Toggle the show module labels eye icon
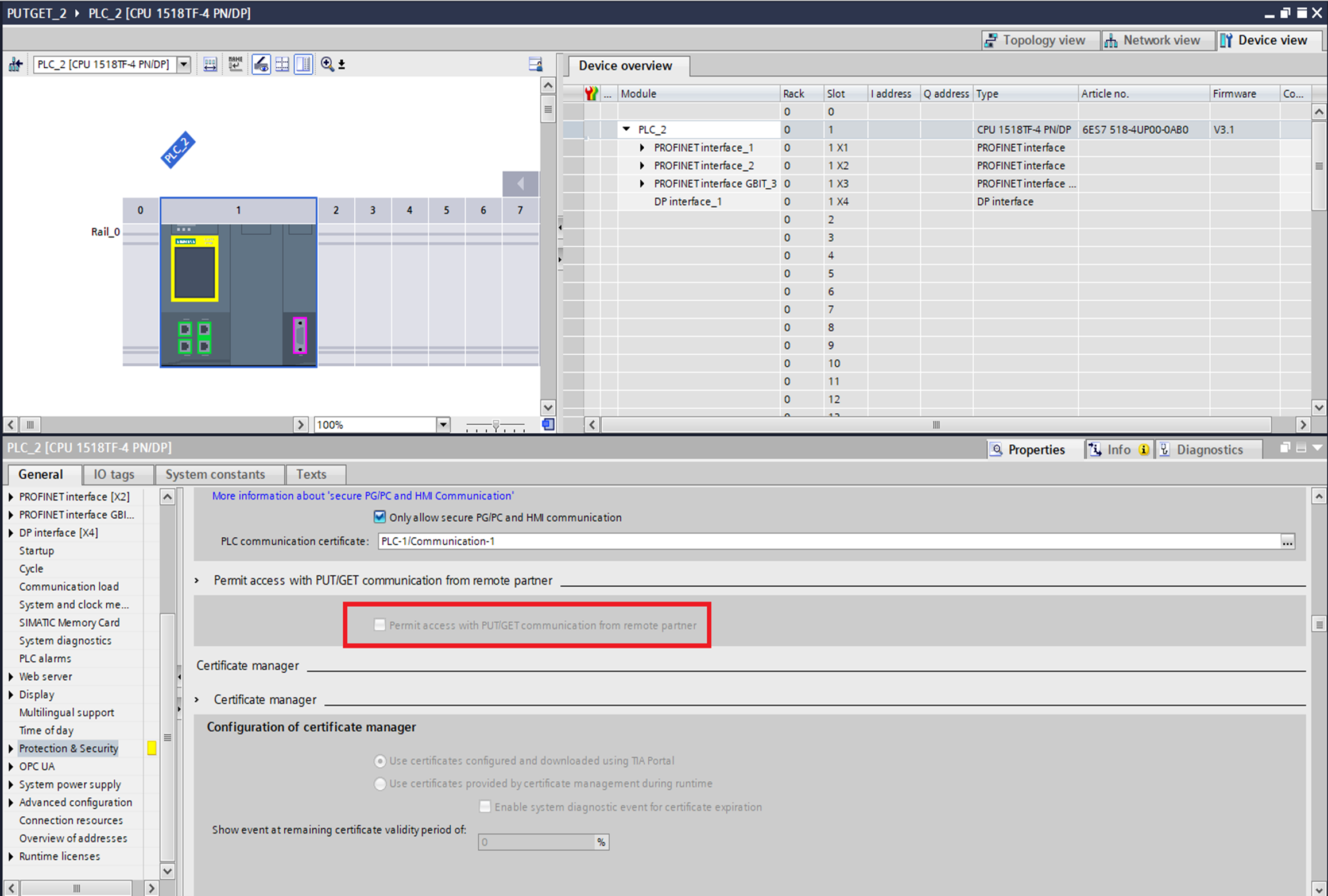Viewport: 1328px width, 896px height. (x=261, y=64)
